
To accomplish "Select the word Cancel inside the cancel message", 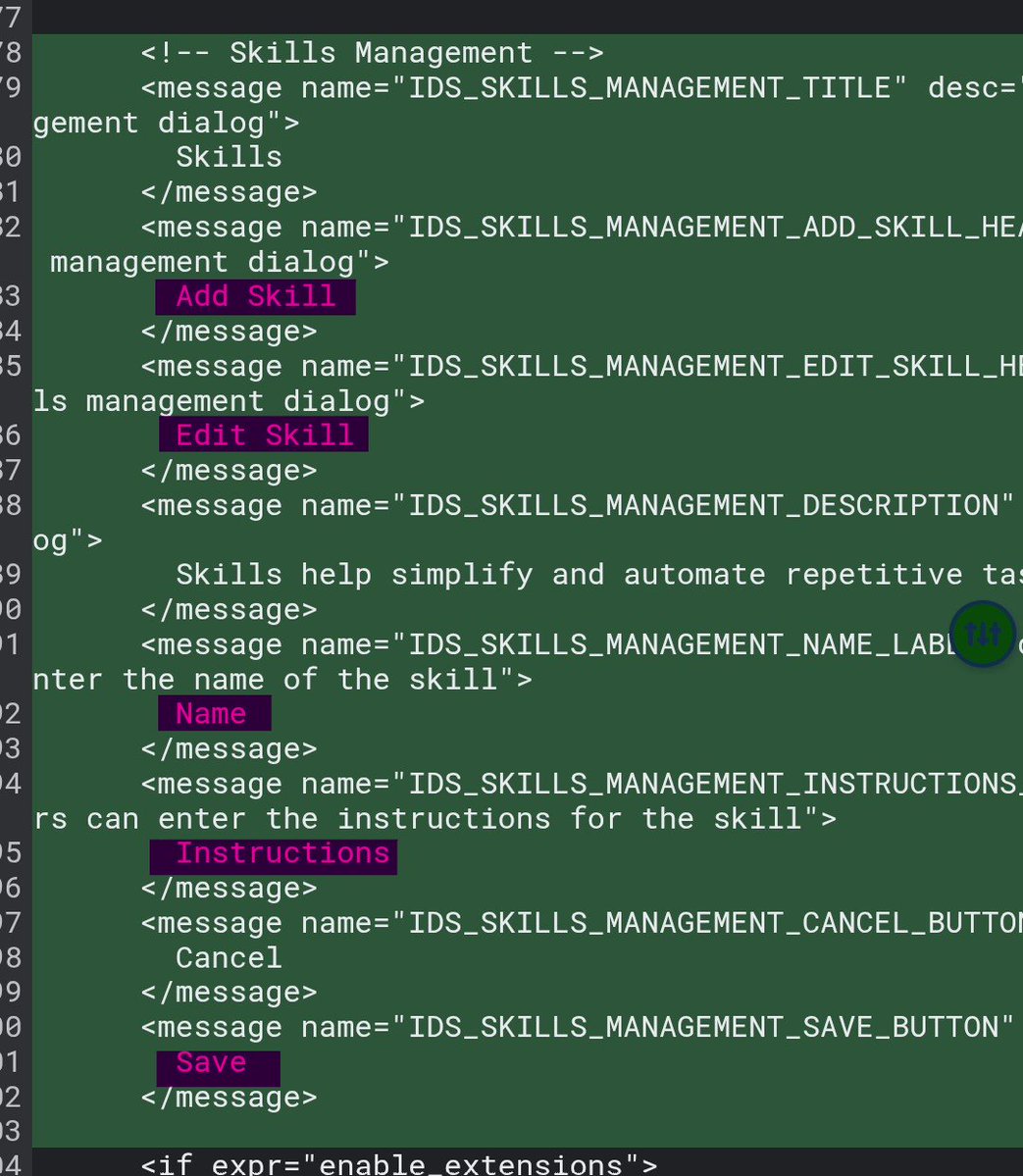I will 228,957.
